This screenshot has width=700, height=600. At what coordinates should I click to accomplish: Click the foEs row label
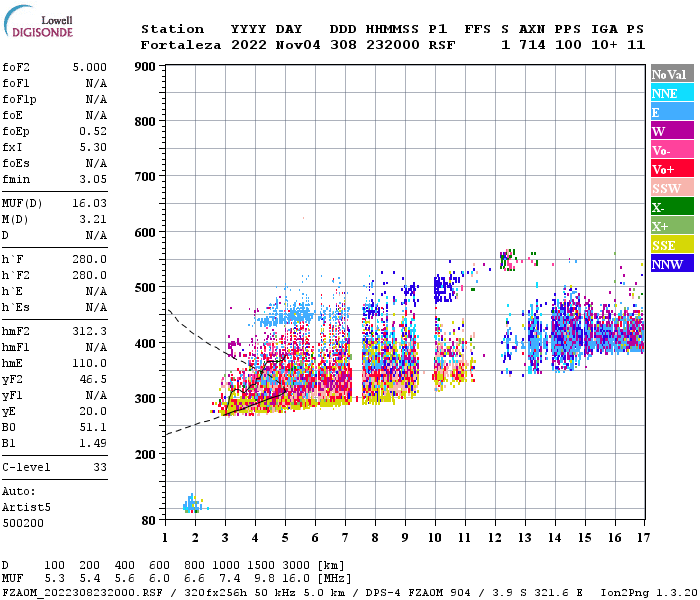(x=16, y=163)
